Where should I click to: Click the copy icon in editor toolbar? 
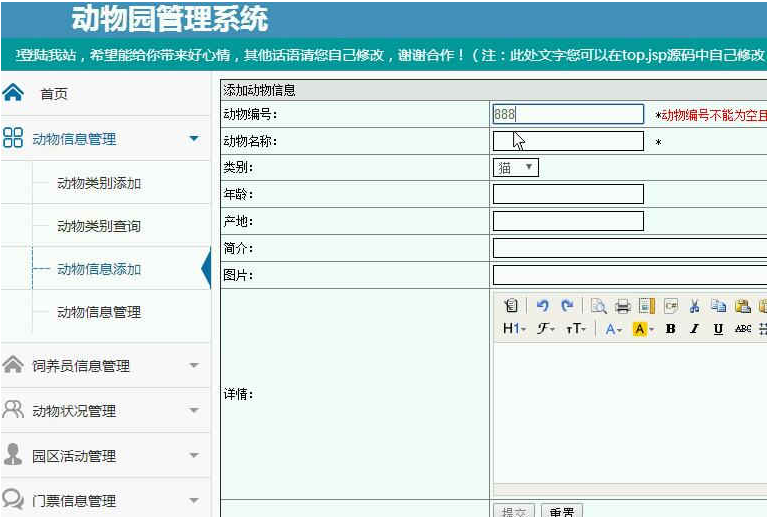pos(718,306)
